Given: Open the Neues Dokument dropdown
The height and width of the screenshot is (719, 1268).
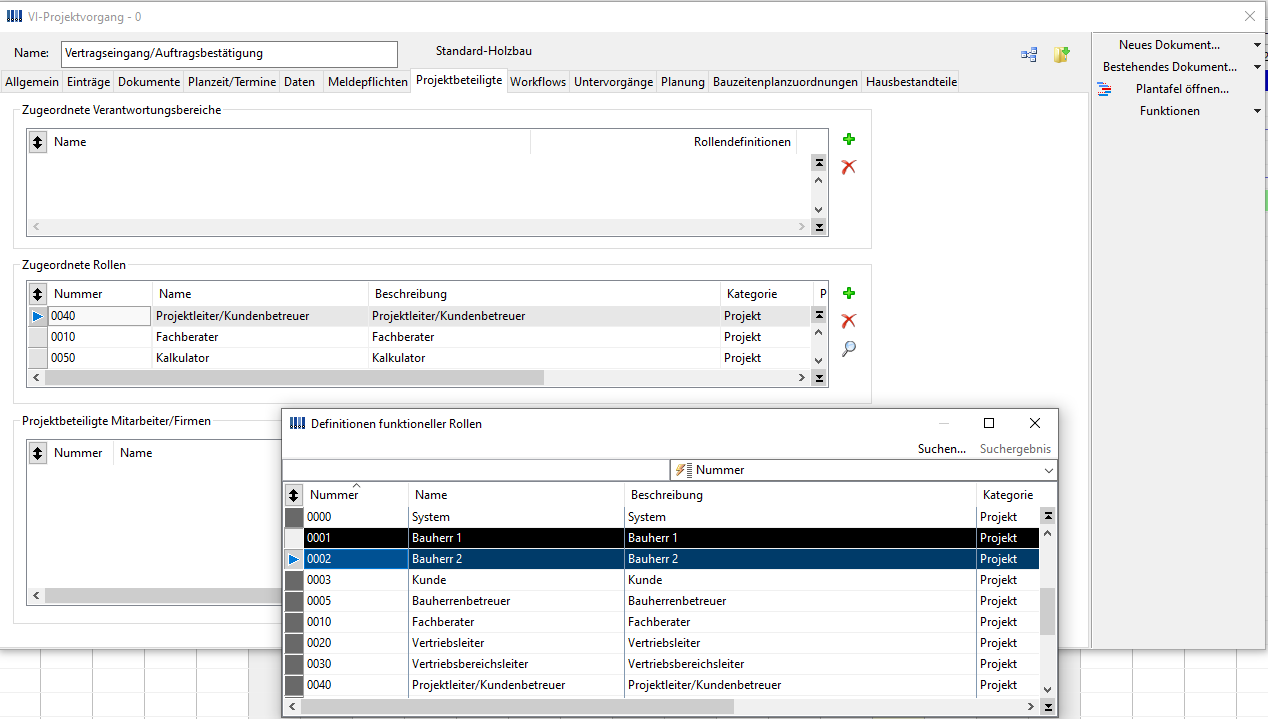Looking at the screenshot, I should (x=1258, y=45).
